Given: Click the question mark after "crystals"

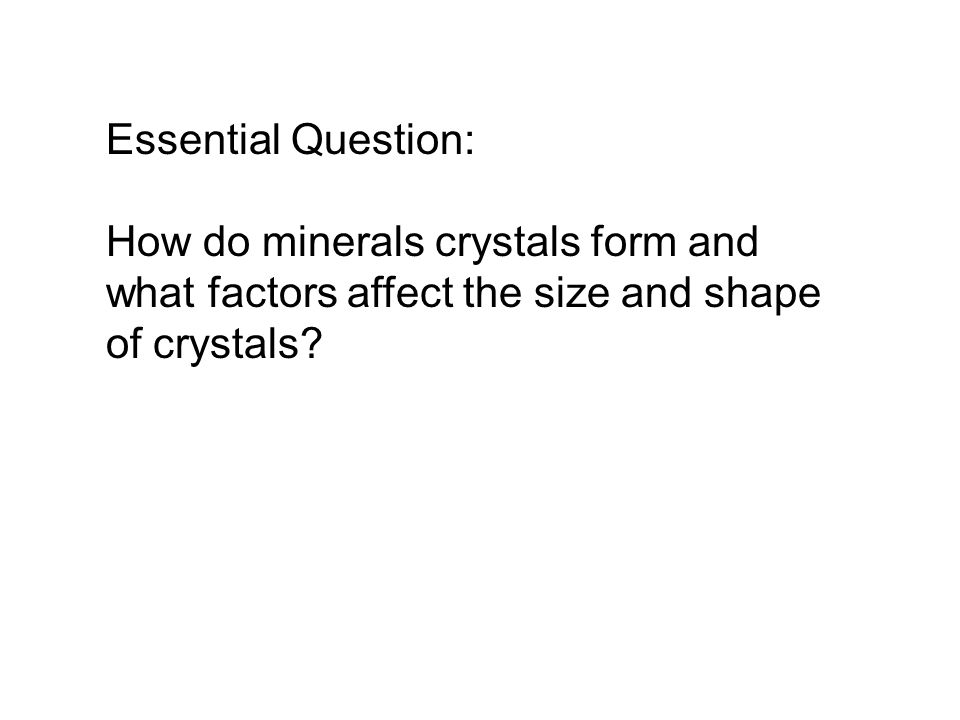Looking at the screenshot, I should tap(312, 343).
